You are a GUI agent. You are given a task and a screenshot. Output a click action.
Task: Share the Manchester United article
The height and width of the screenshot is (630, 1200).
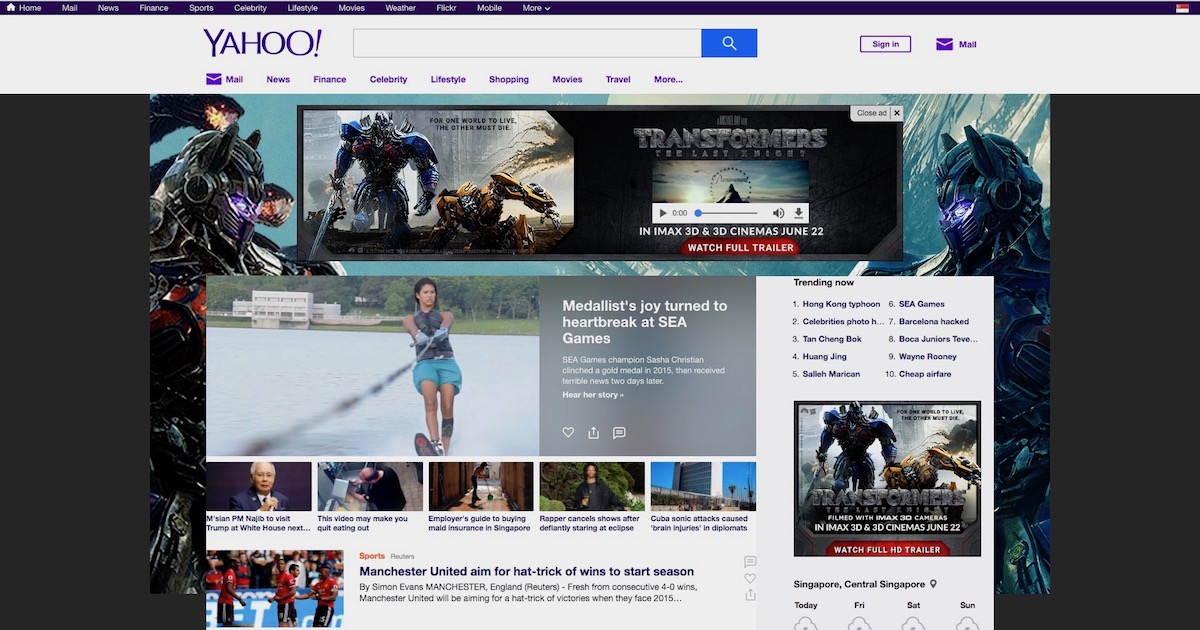(x=750, y=594)
